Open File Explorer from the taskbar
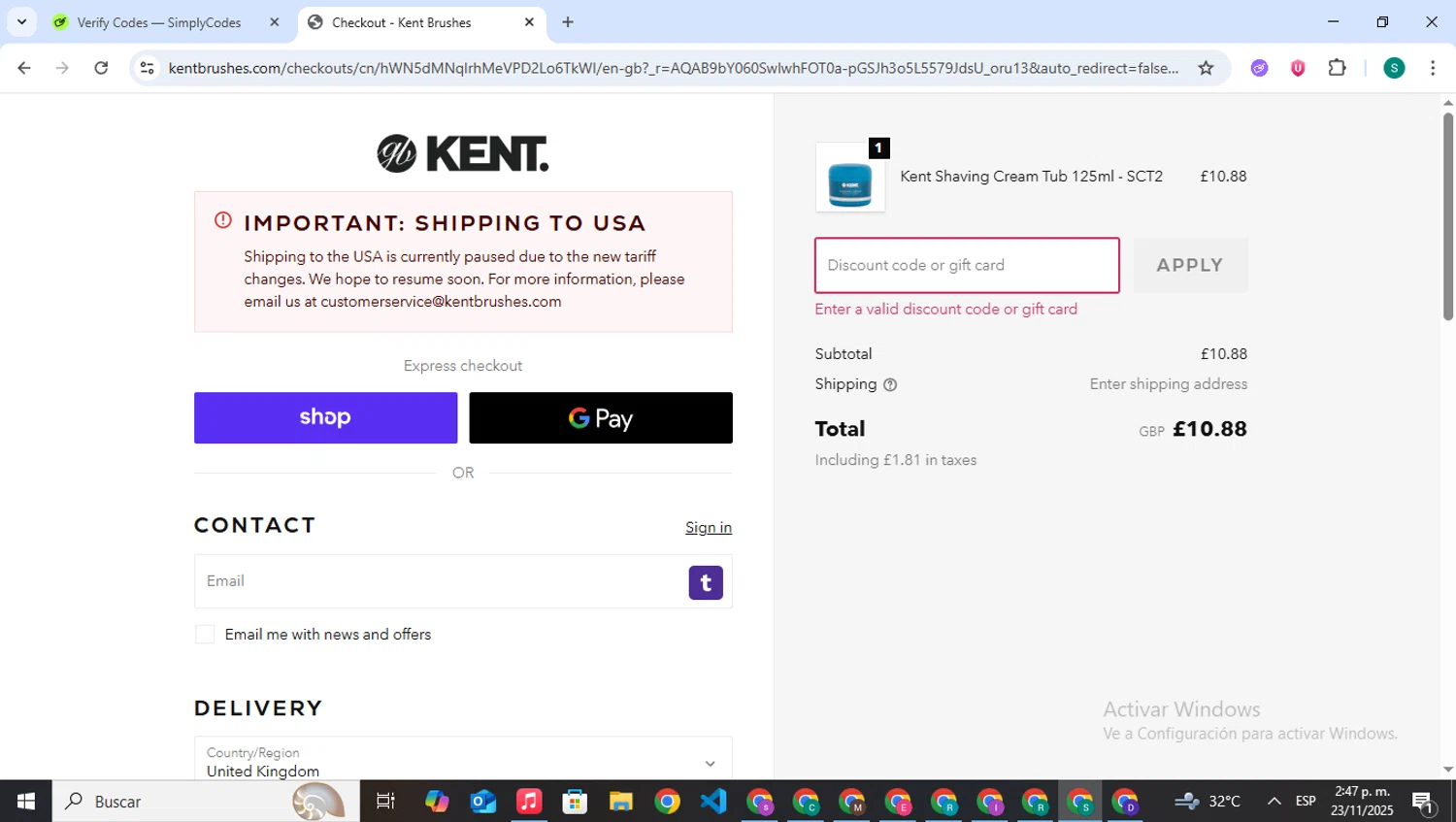This screenshot has width=1456, height=822. 621,802
